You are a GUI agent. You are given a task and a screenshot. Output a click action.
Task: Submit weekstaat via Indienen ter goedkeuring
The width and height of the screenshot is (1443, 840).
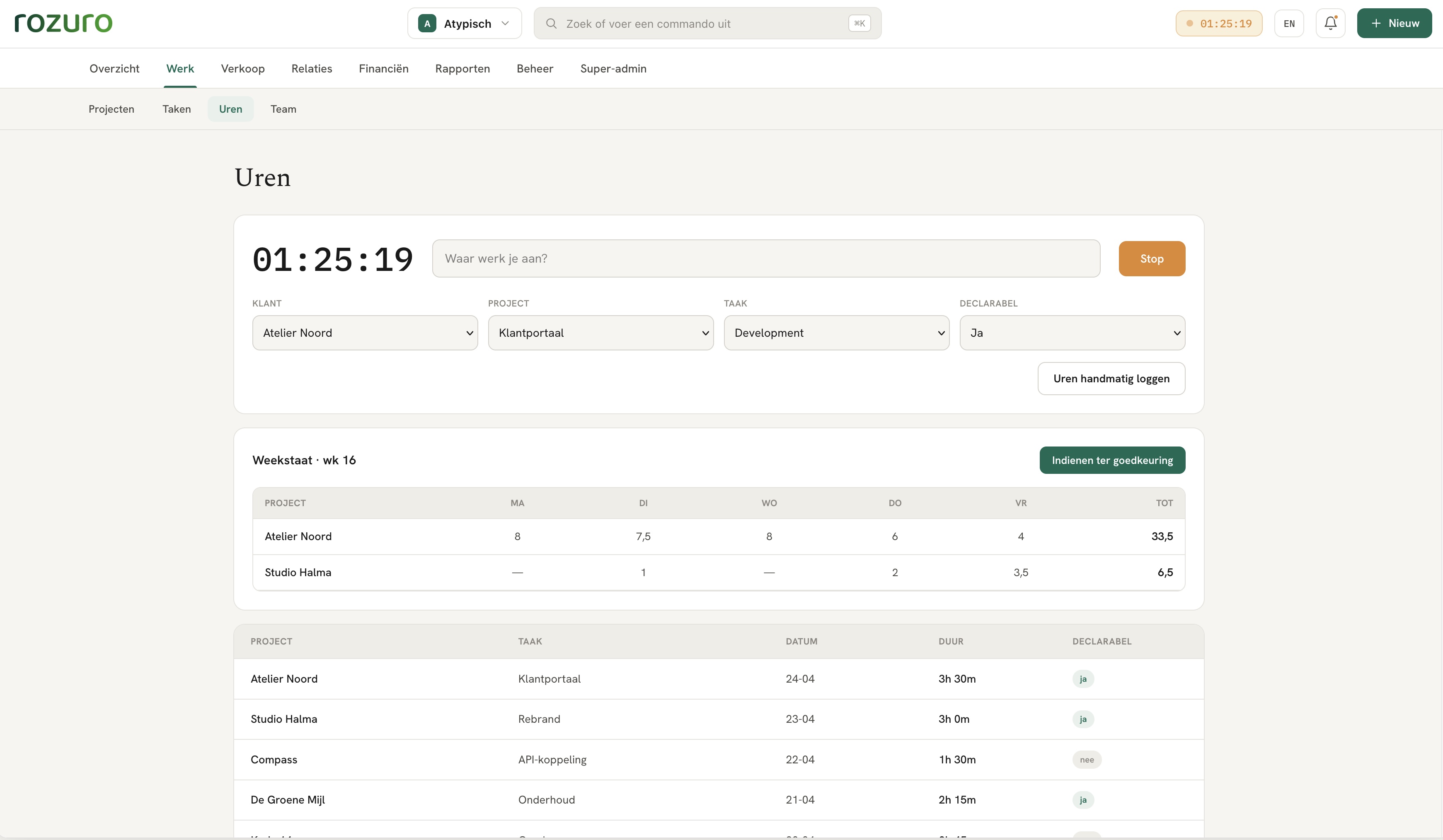point(1112,460)
